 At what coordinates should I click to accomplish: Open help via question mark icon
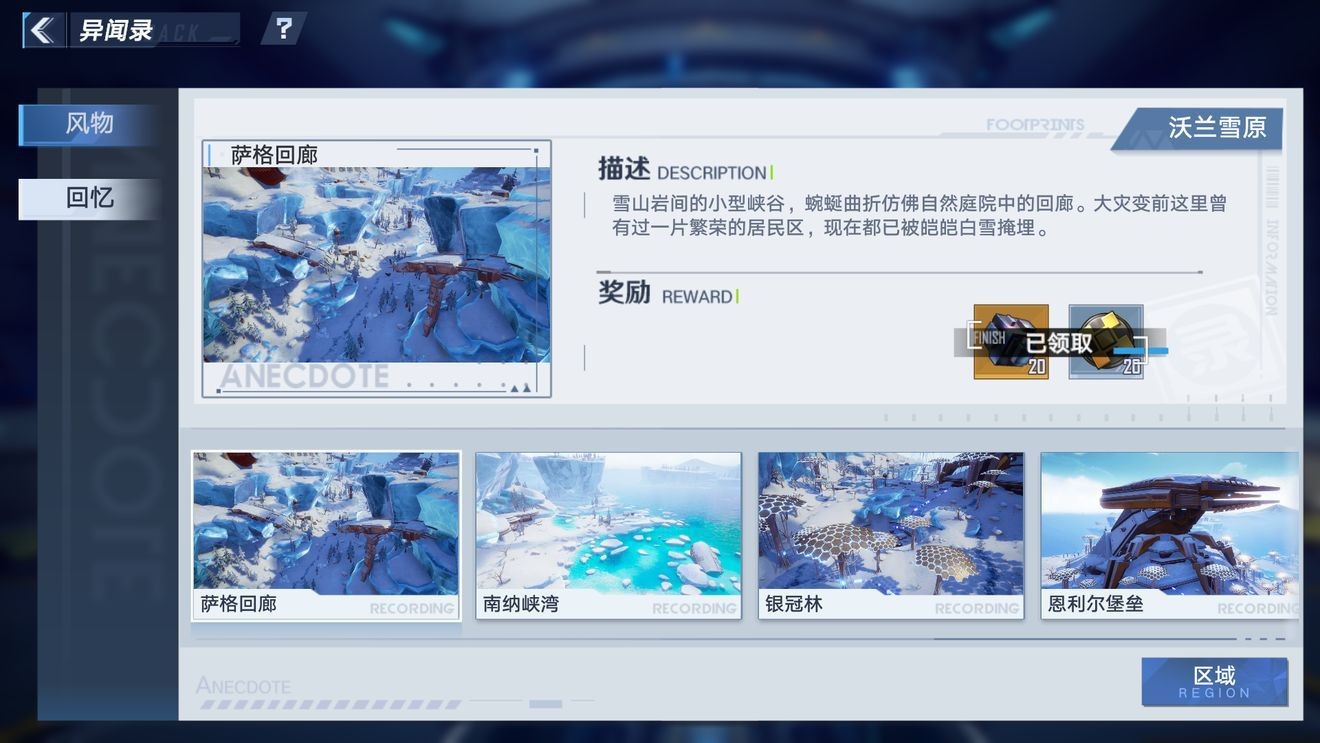284,29
